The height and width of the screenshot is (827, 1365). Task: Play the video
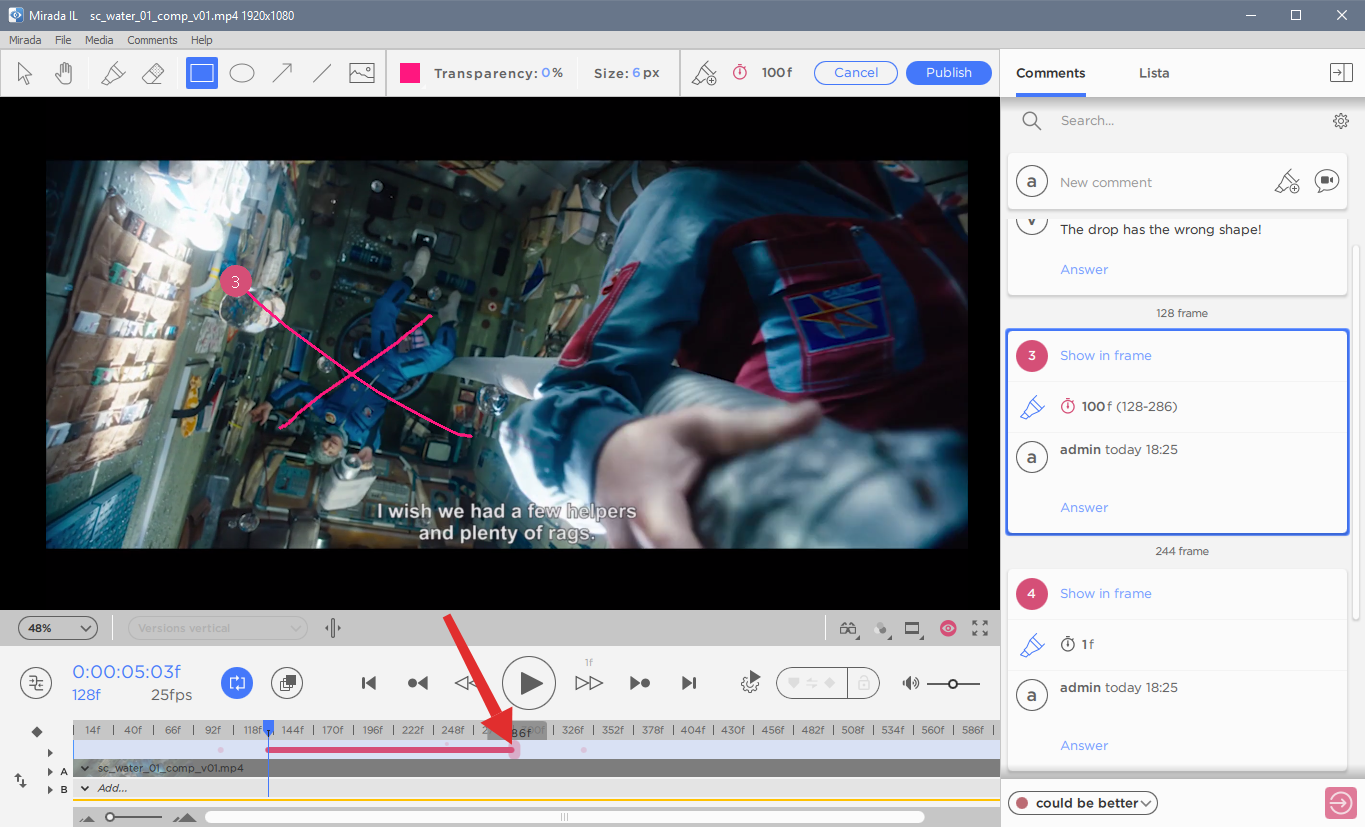pos(529,683)
